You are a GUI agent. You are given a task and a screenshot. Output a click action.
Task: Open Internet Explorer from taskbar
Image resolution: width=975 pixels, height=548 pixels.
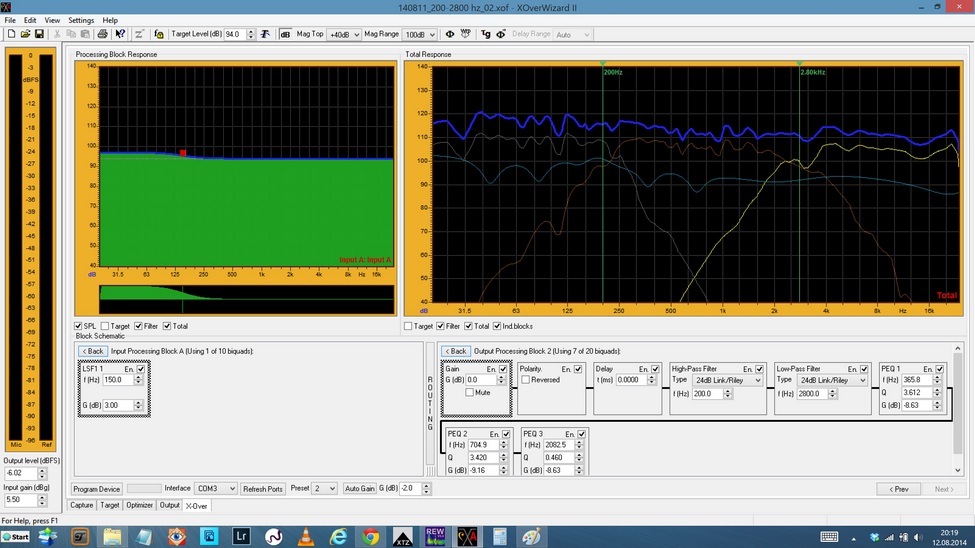coord(338,536)
